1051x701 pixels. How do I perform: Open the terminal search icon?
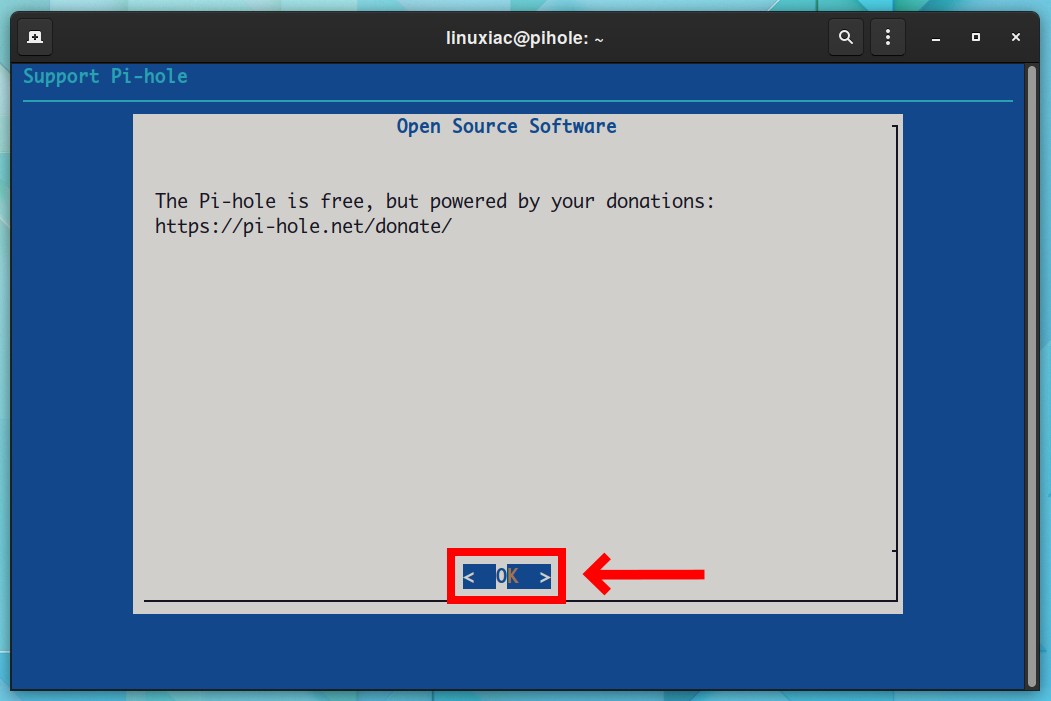846,38
